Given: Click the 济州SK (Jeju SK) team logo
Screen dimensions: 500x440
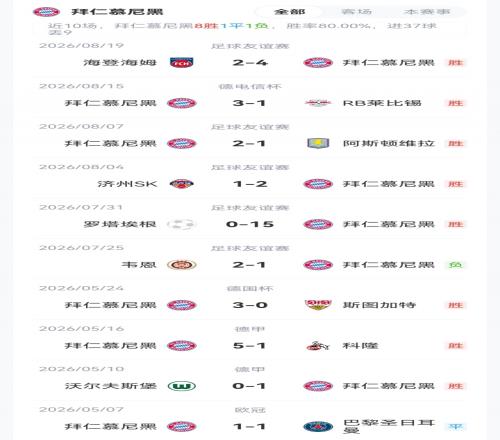Looking at the screenshot, I should [x=182, y=184].
